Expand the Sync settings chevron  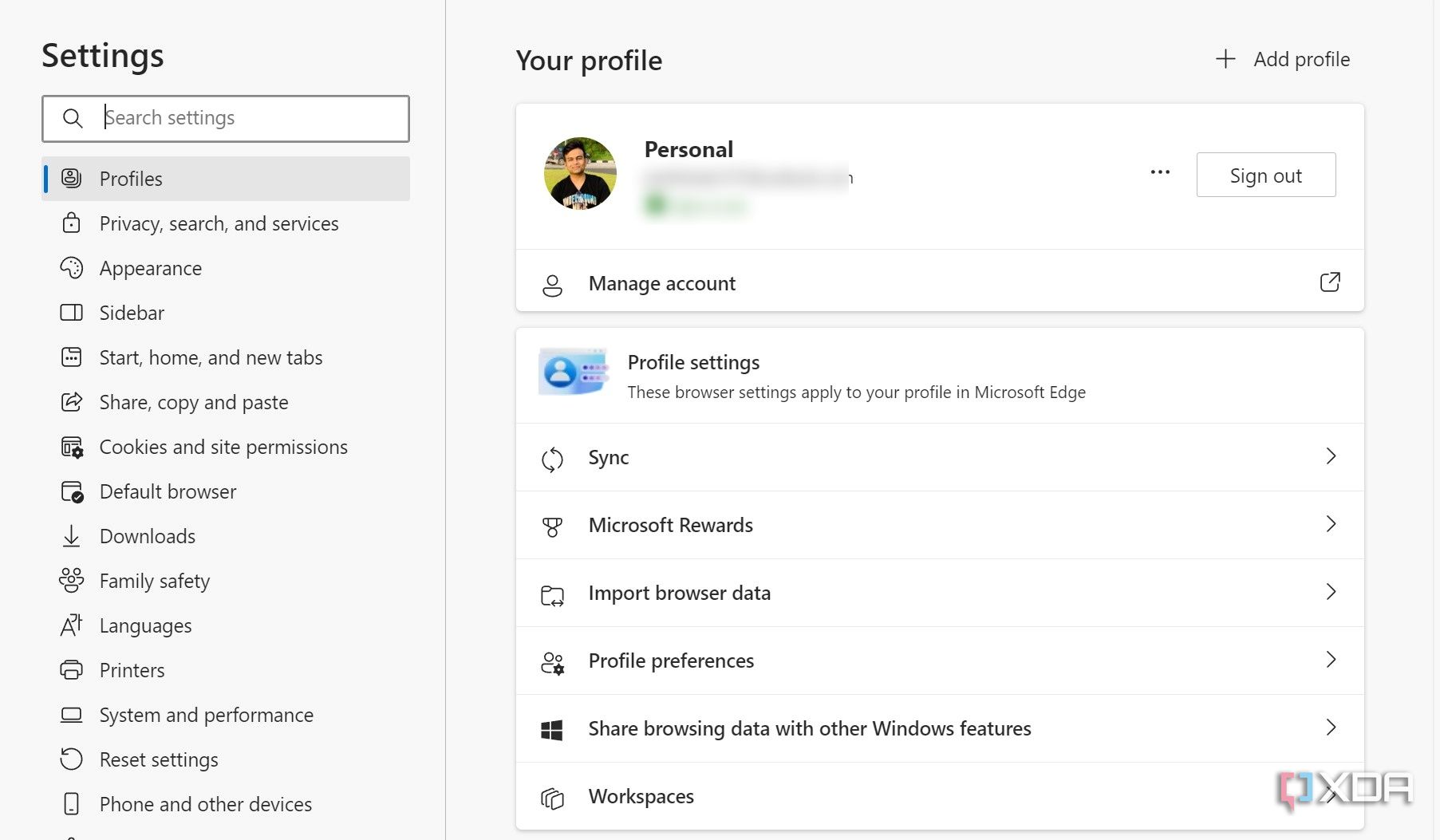[1331, 455]
